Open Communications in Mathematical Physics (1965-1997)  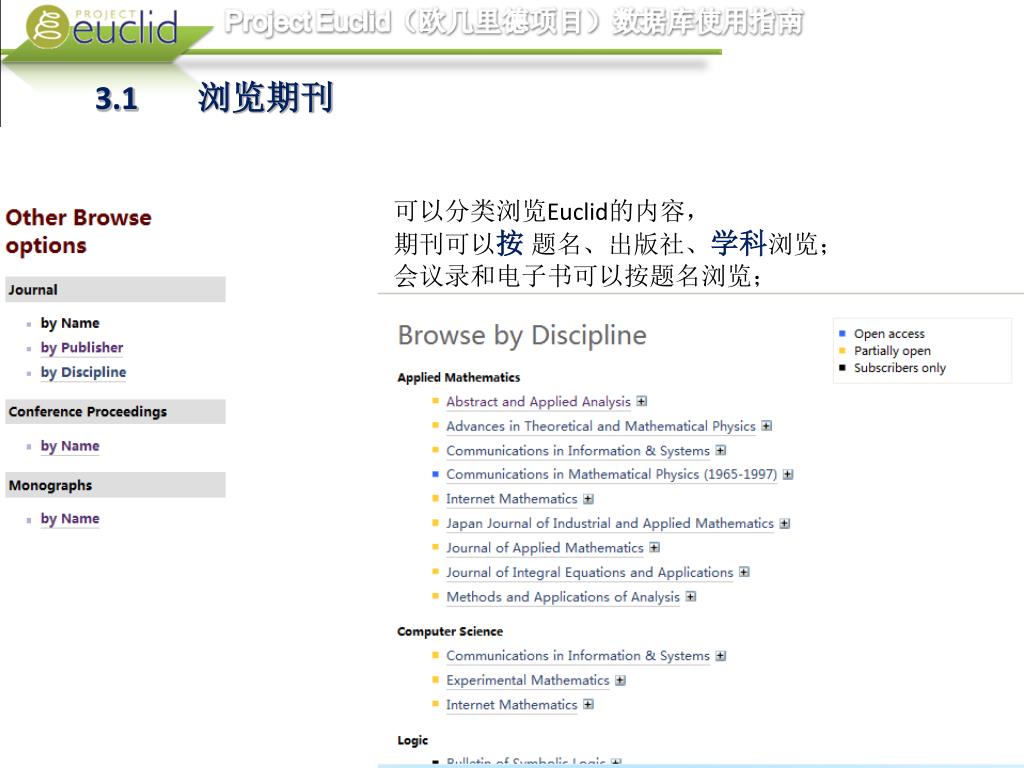[x=611, y=474]
